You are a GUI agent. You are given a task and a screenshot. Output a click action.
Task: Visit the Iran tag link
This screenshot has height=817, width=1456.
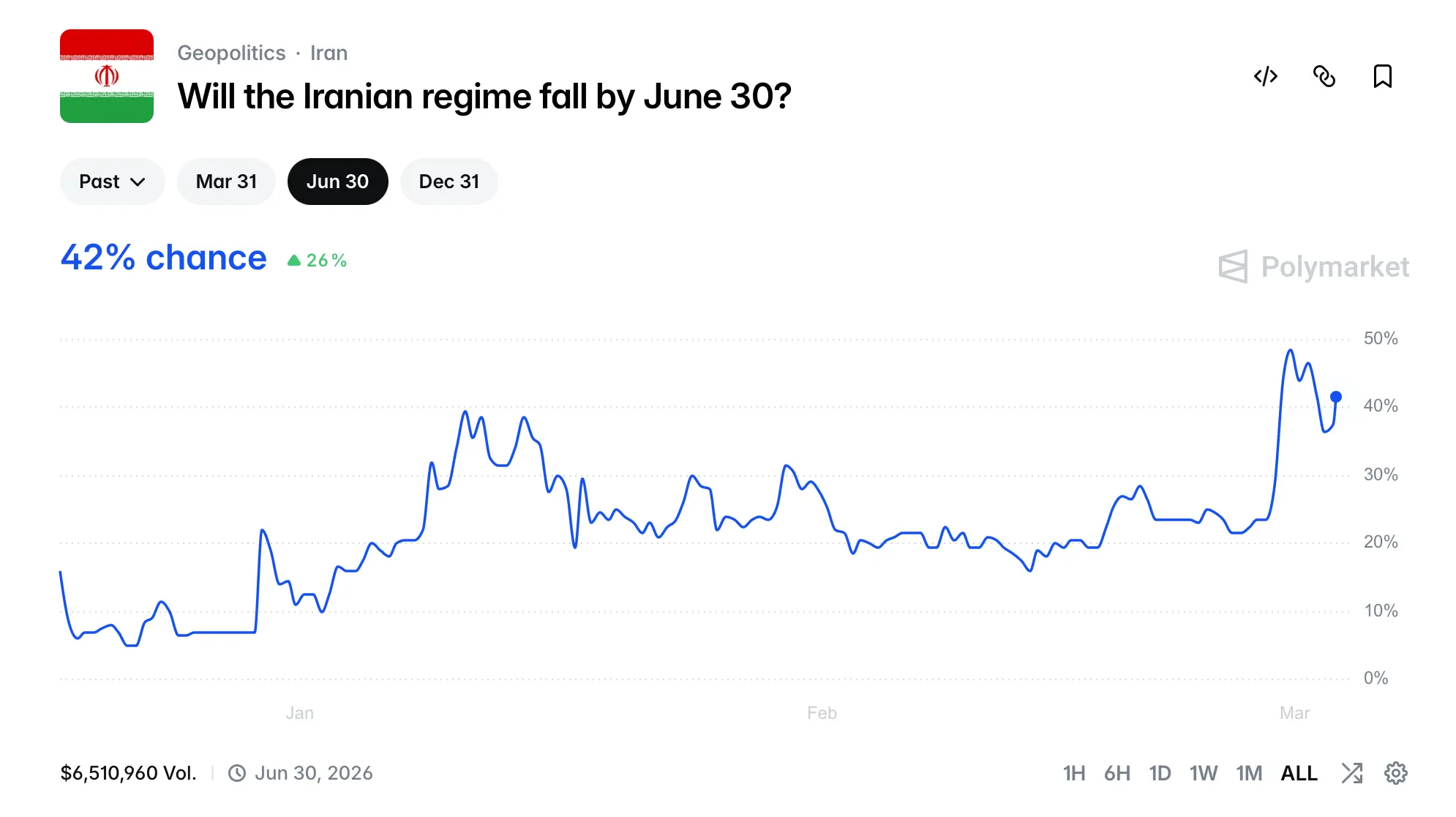click(329, 52)
